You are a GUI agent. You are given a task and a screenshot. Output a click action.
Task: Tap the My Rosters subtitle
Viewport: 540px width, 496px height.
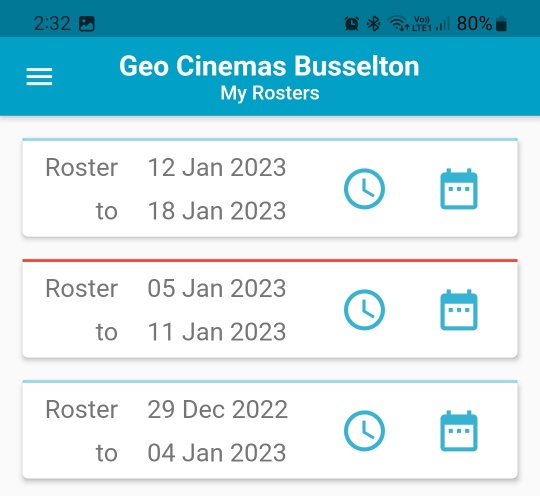(x=270, y=93)
